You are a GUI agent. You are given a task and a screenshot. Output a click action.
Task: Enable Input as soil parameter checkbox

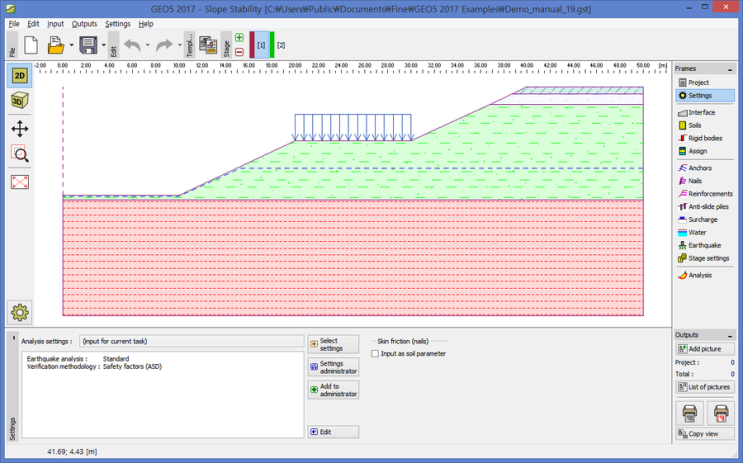coord(375,353)
